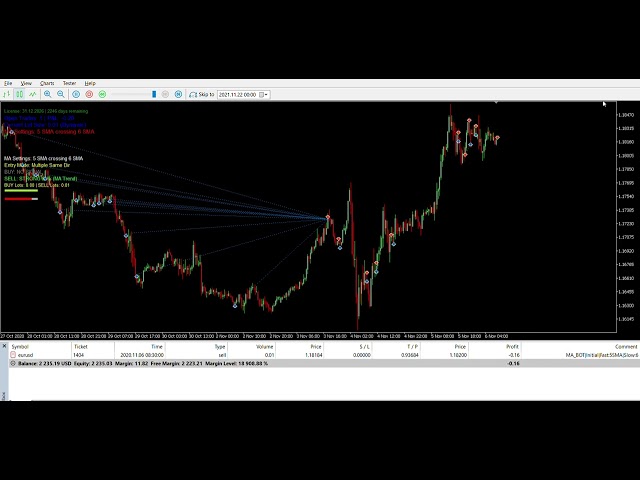Click the red stop testing button

(89, 94)
